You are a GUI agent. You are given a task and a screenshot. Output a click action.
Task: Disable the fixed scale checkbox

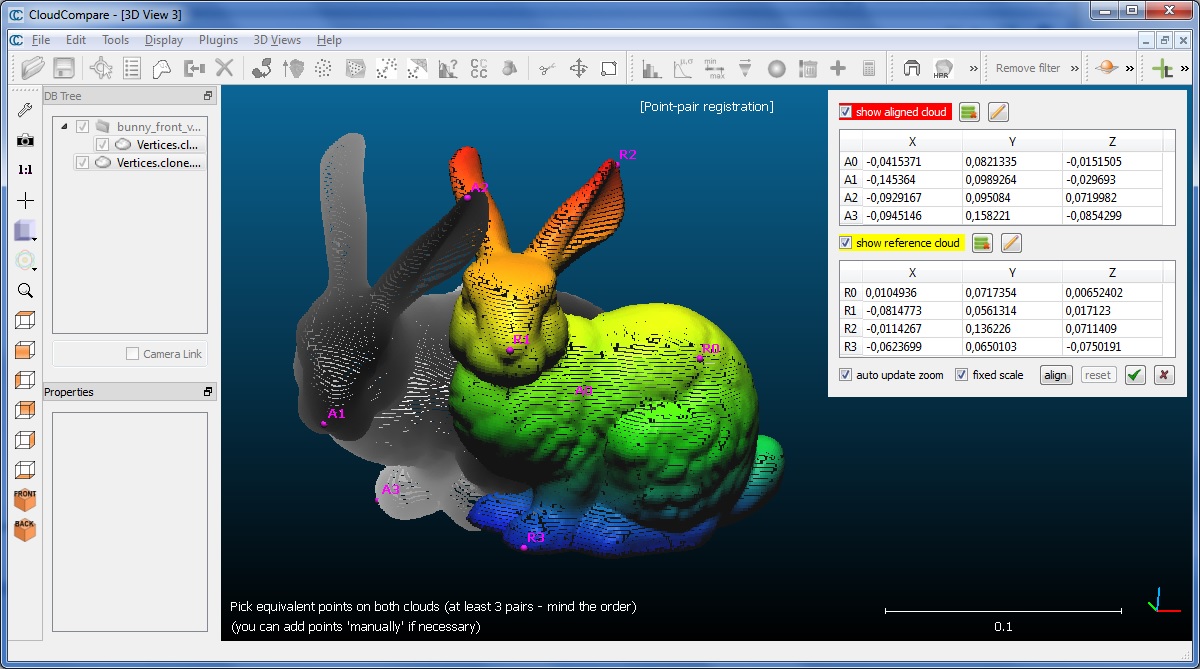962,374
